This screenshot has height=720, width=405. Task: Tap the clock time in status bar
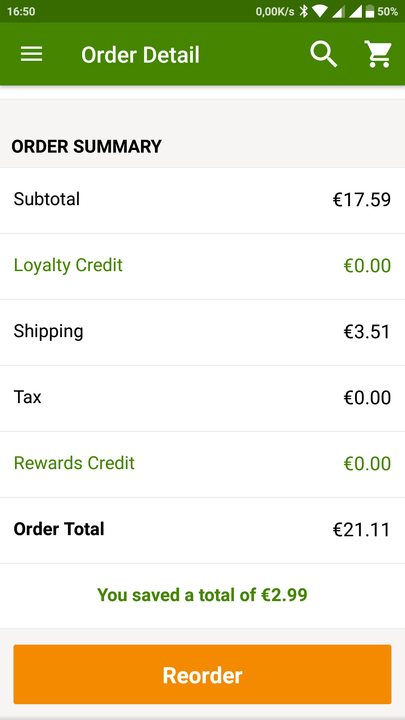coord(21,11)
